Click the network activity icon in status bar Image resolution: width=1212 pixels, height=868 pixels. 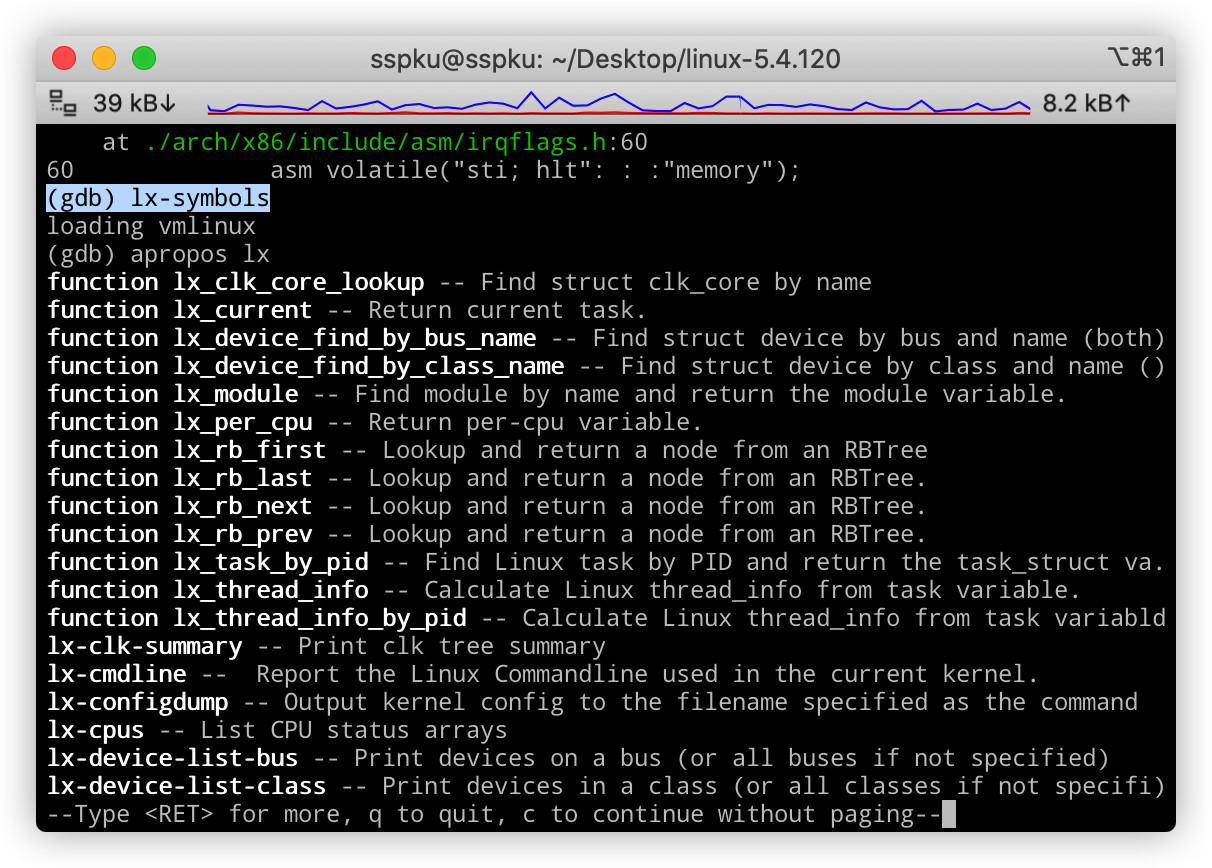click(63, 102)
